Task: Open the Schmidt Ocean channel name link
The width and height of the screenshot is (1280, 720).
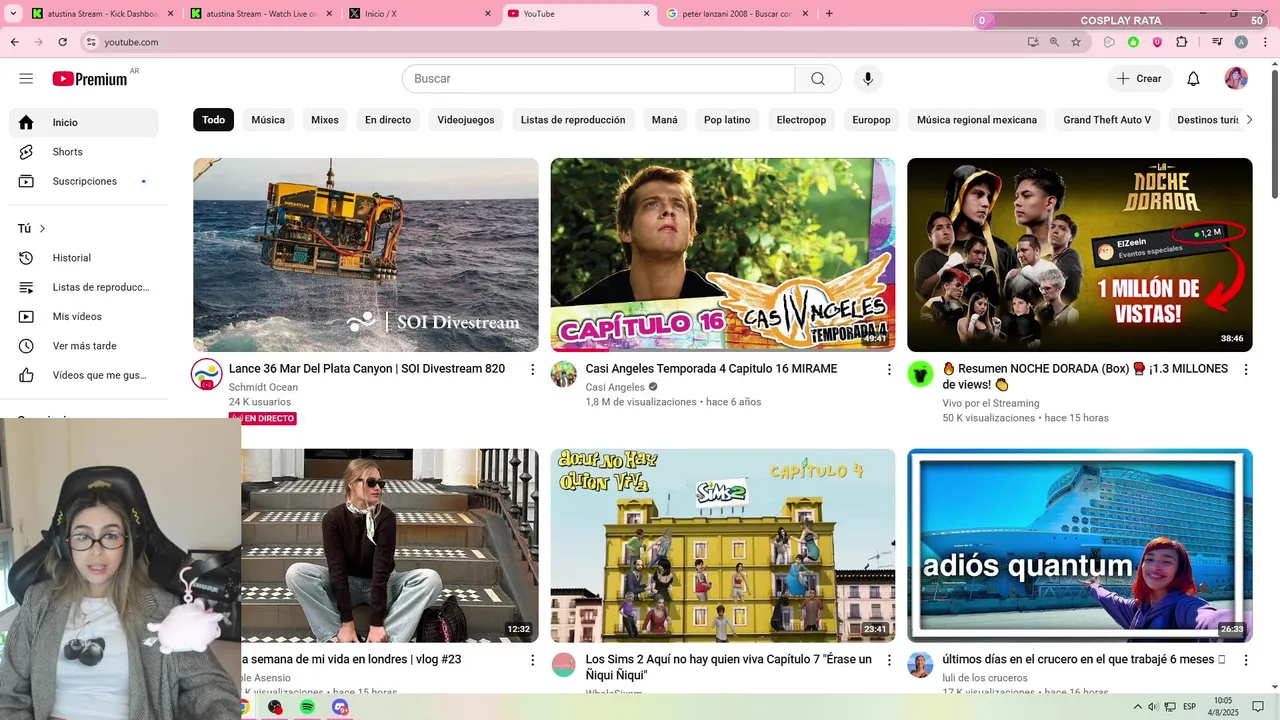Action: pyautogui.click(x=263, y=387)
